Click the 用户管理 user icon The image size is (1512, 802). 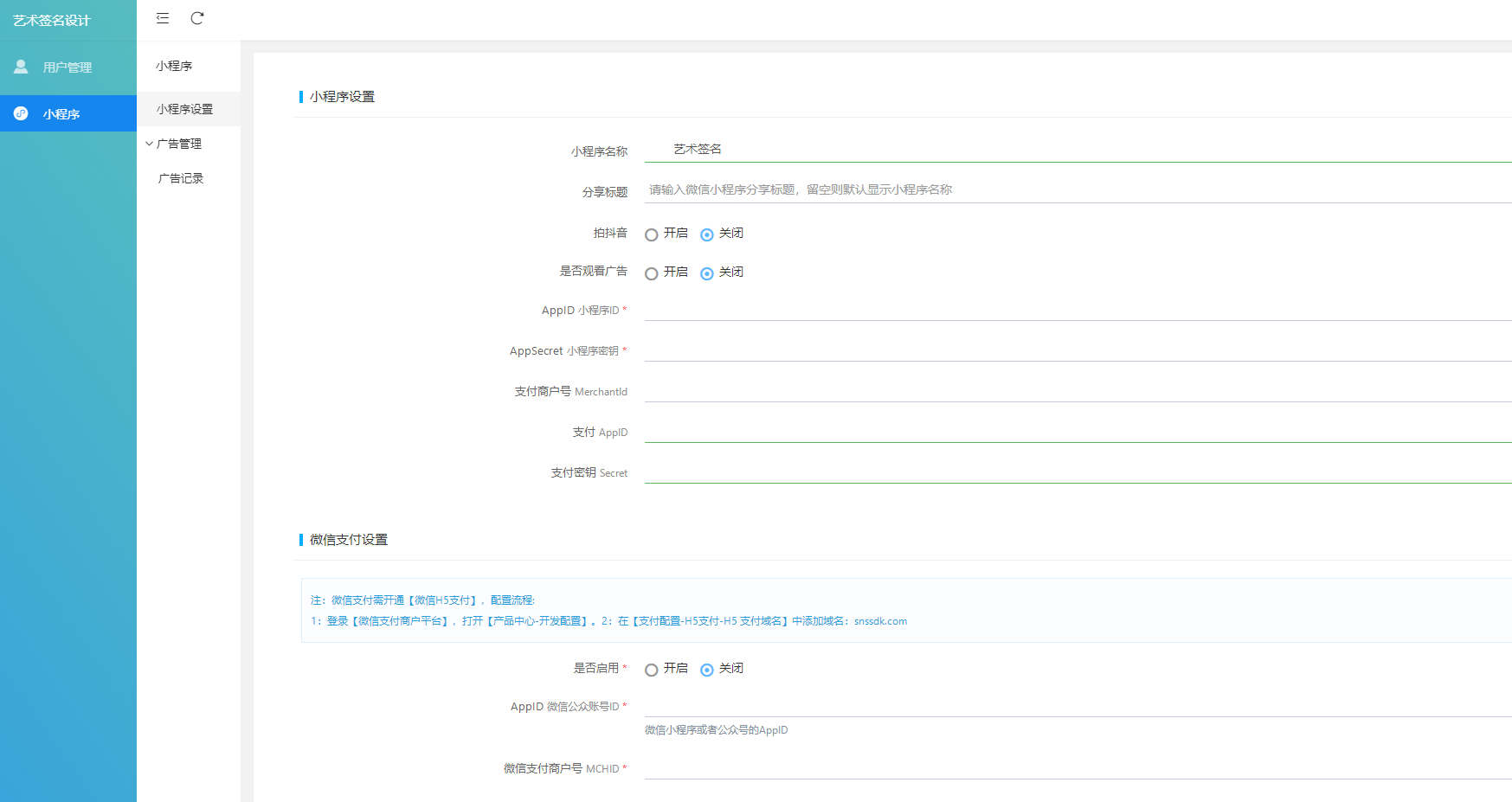coord(21,67)
